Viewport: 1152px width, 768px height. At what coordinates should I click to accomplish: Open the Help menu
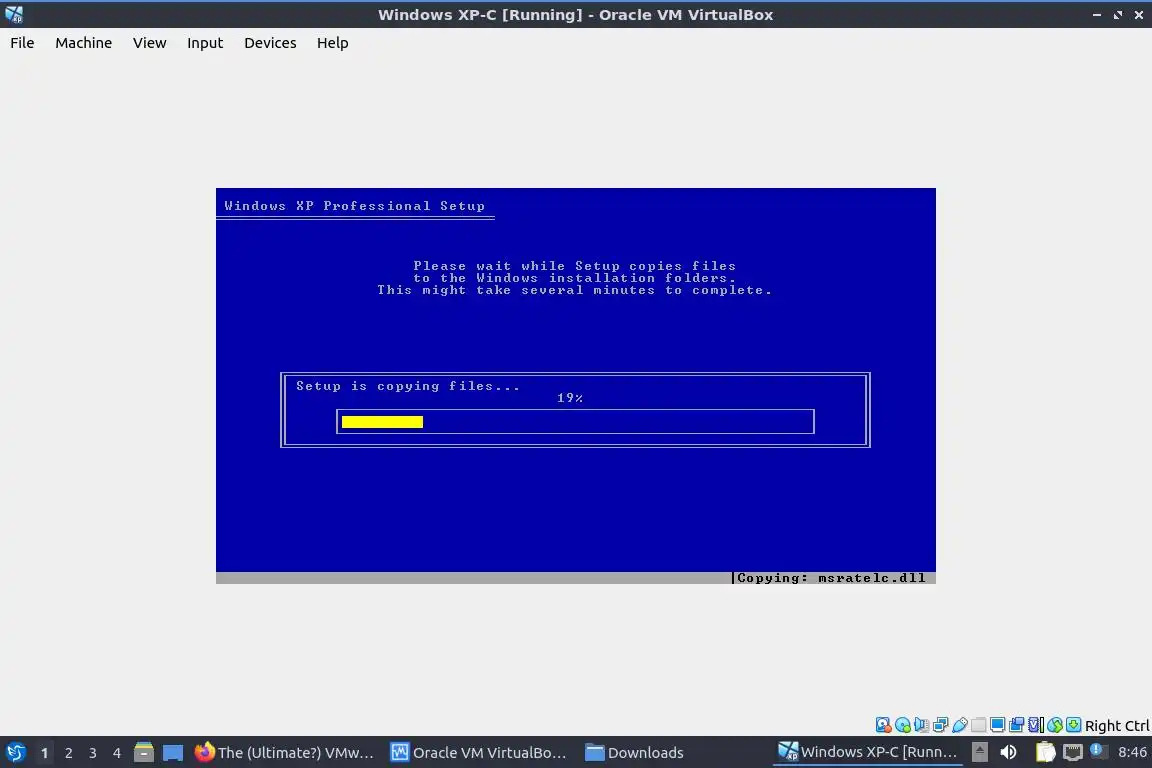tap(333, 43)
